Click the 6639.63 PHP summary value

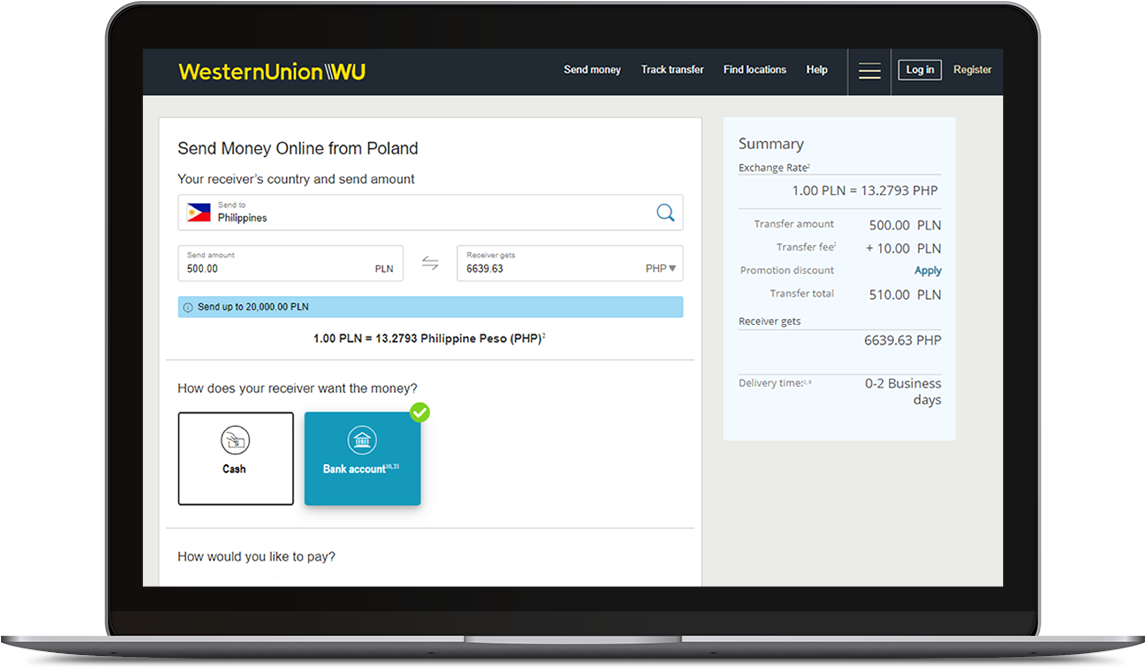(x=903, y=340)
